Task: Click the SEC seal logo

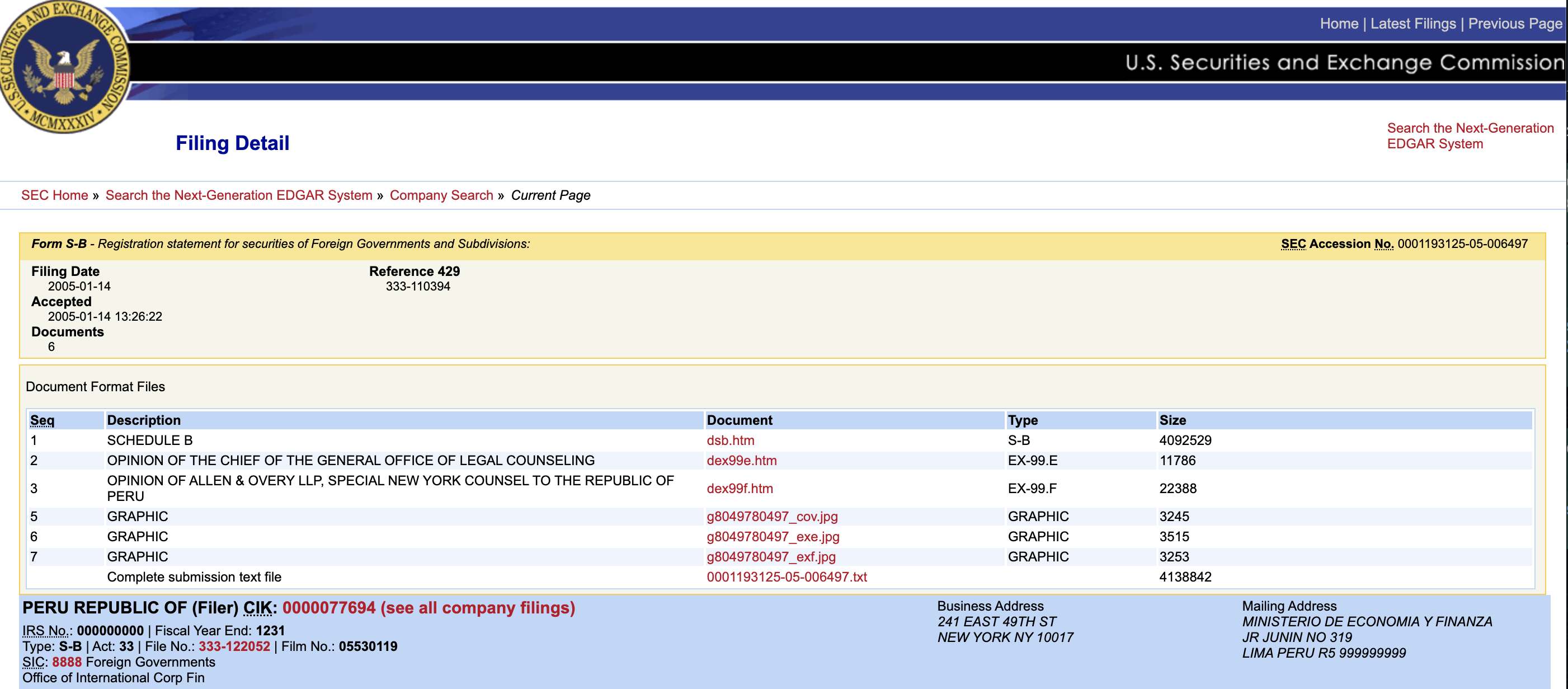Action: [64, 67]
